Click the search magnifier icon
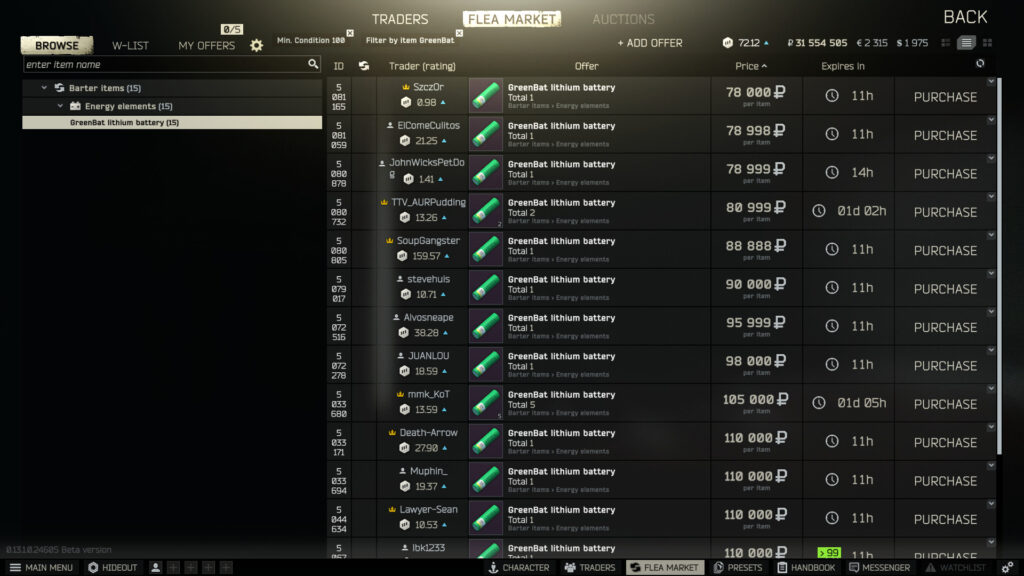 tap(313, 64)
